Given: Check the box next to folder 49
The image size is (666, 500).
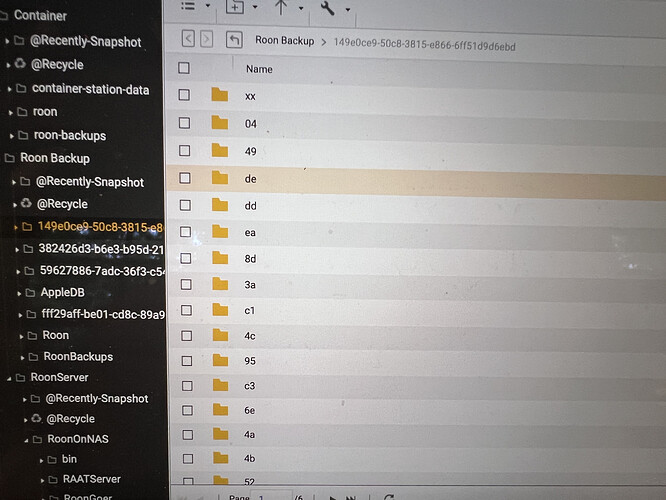Looking at the screenshot, I should [185, 150].
